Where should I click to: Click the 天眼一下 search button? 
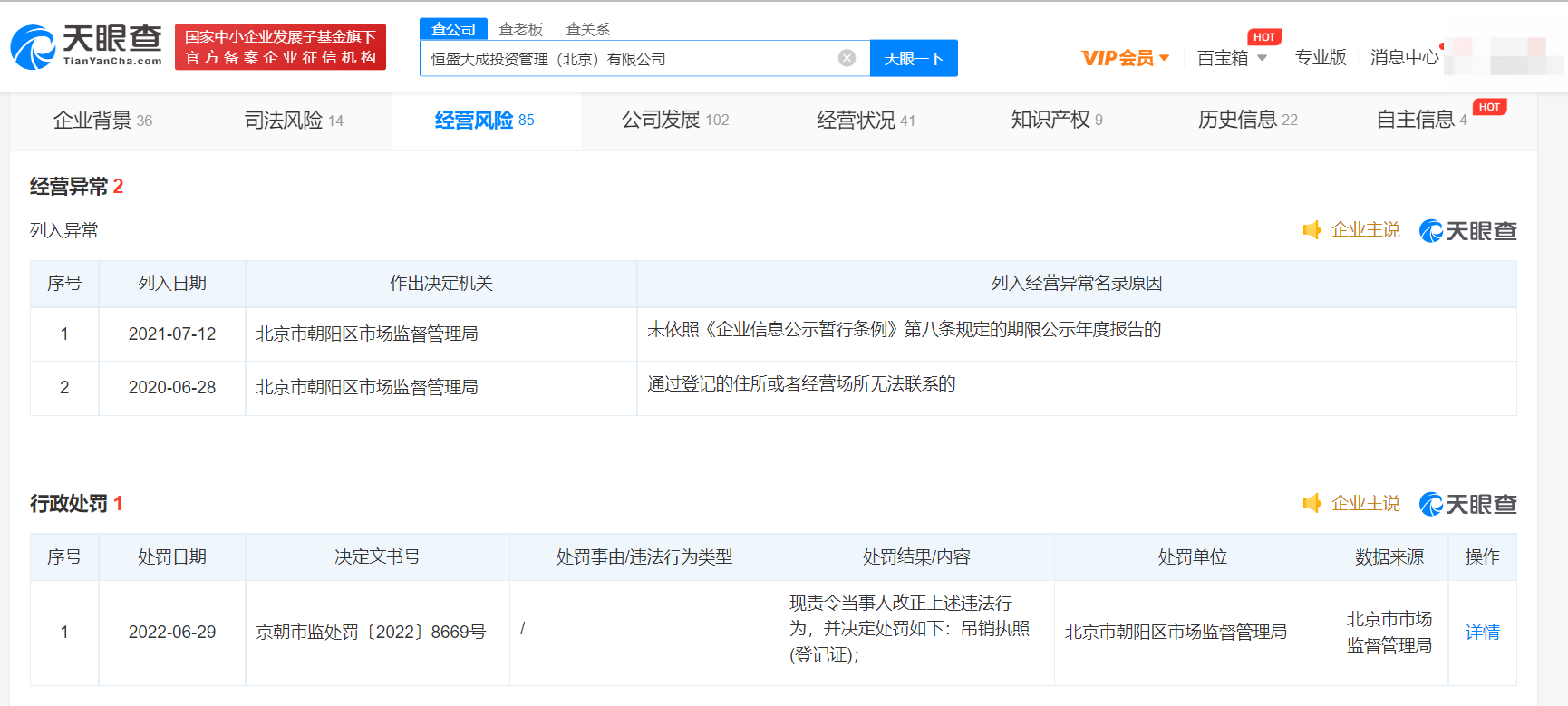[x=914, y=58]
